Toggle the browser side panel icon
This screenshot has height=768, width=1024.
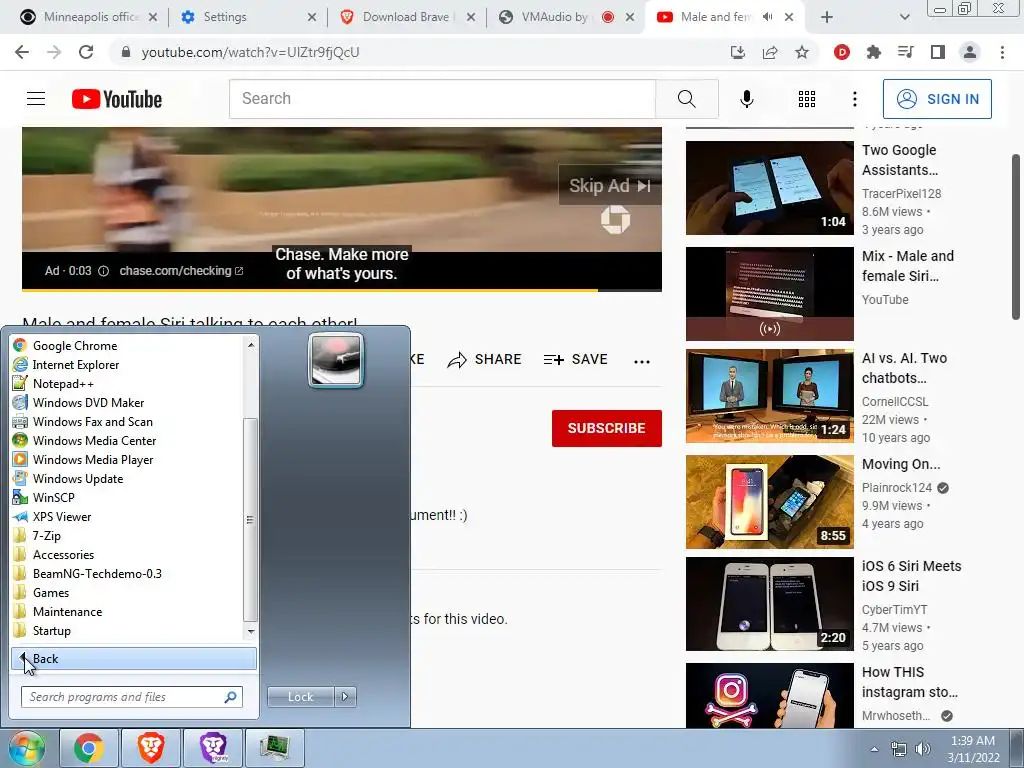tap(937, 52)
